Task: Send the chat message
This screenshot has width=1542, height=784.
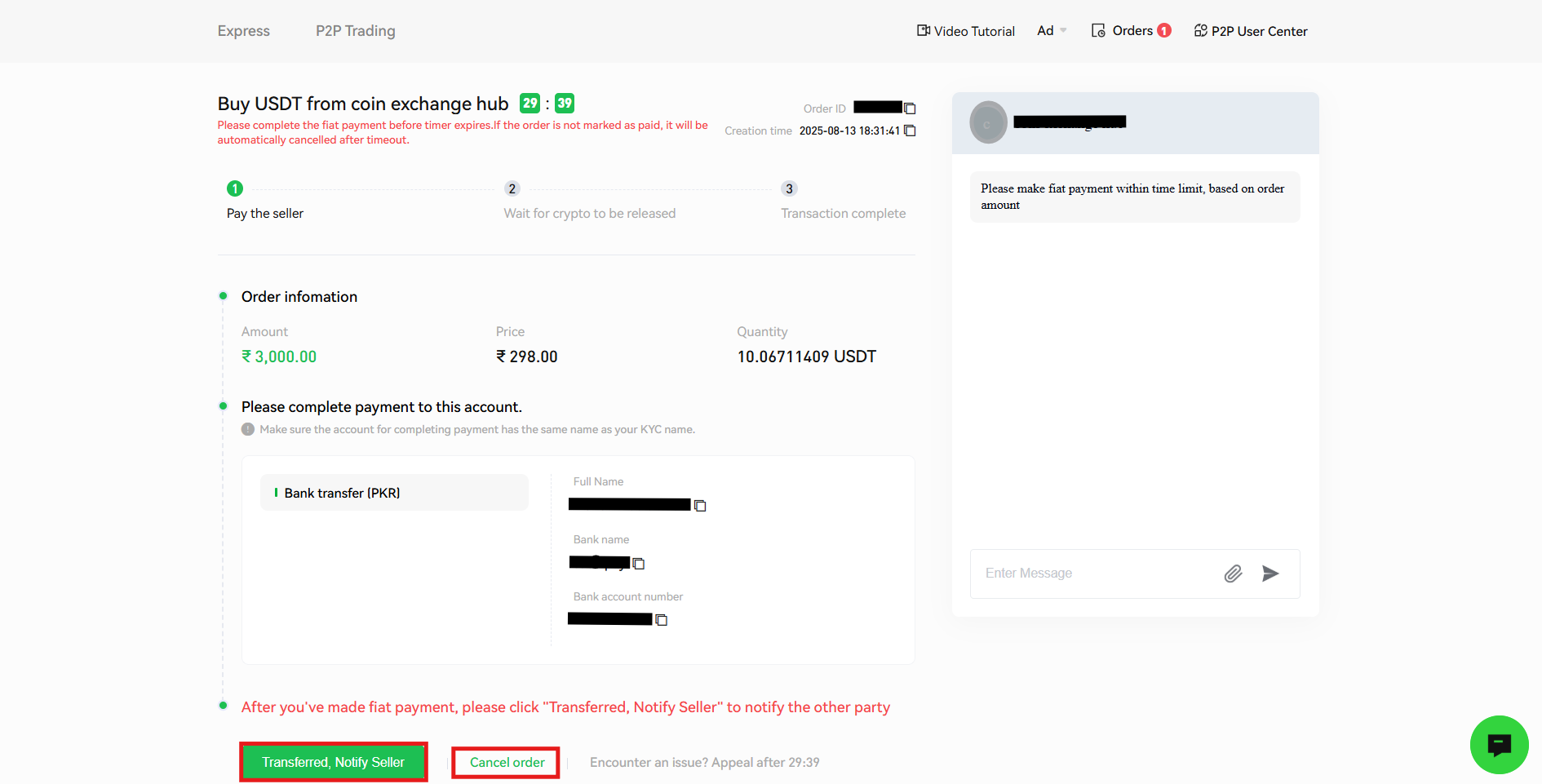Action: [1270, 574]
